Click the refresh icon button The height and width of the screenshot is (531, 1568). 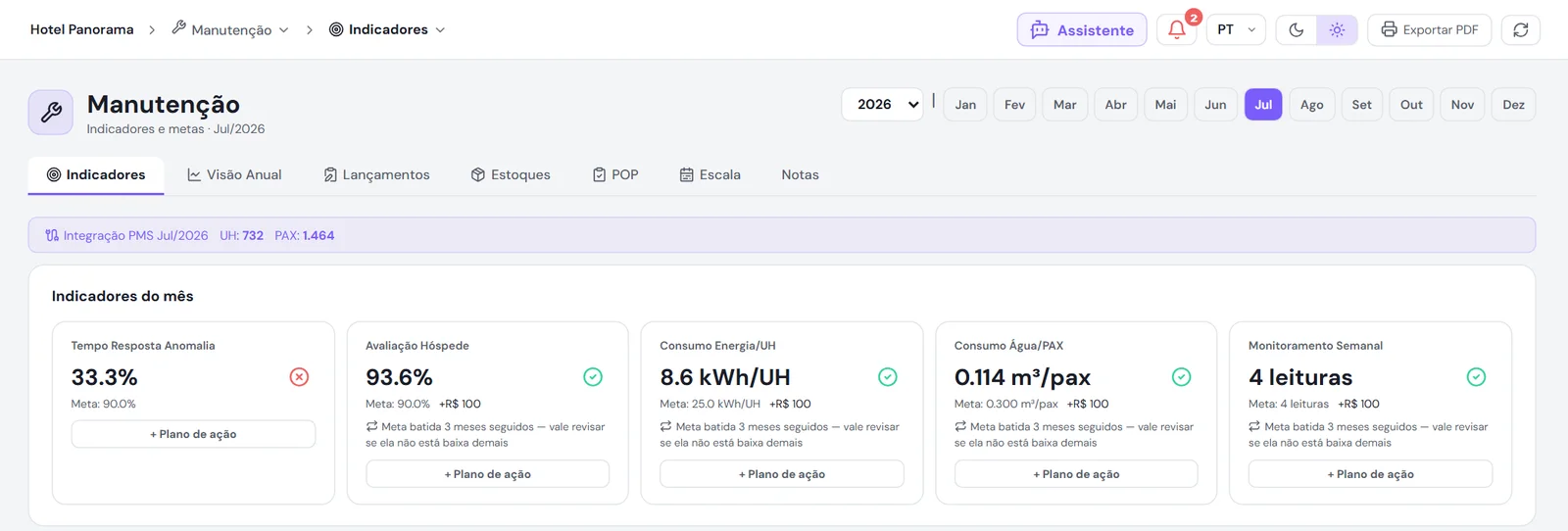(x=1520, y=29)
